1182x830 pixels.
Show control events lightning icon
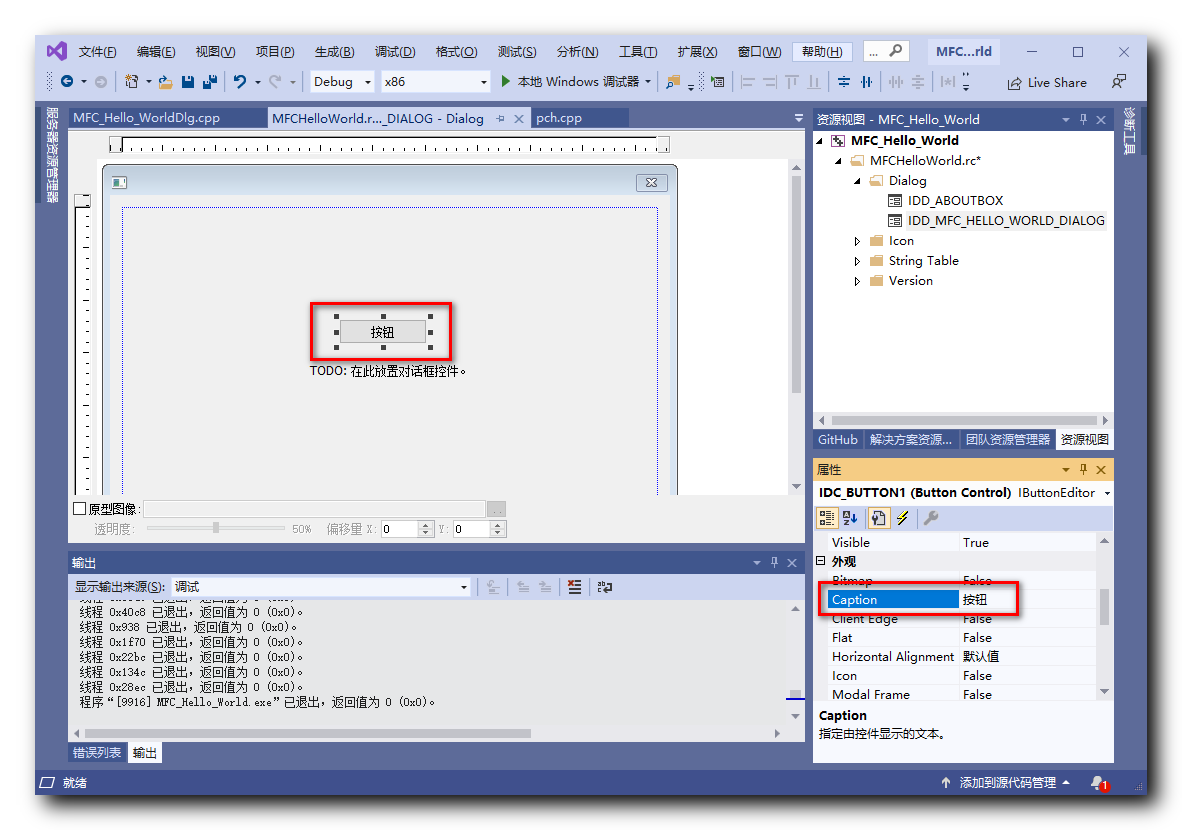pos(902,518)
